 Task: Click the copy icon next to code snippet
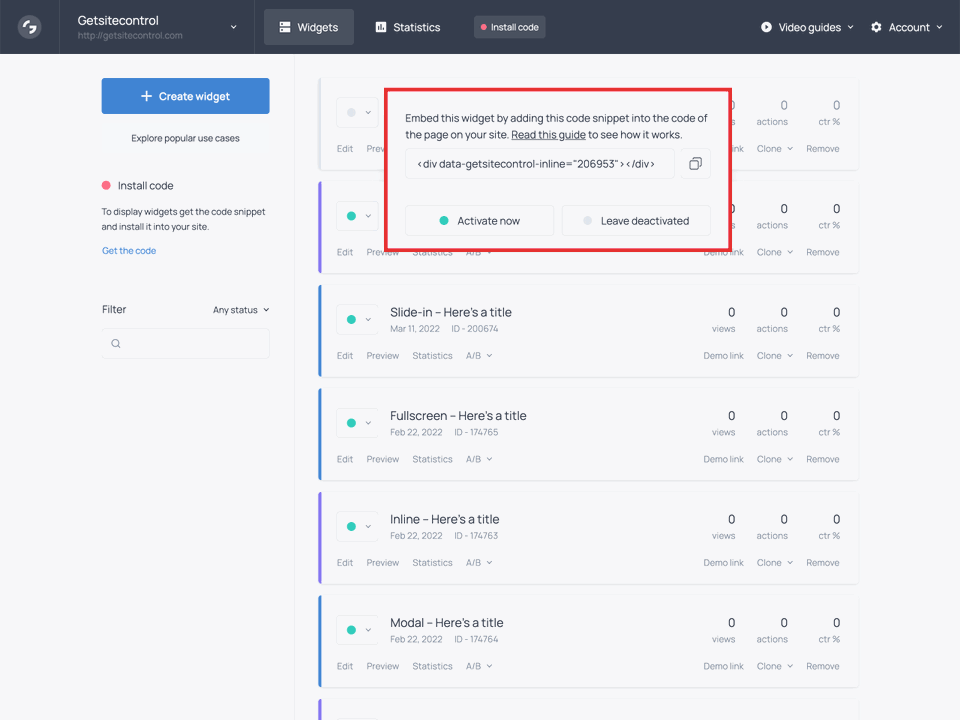[x=695, y=165]
